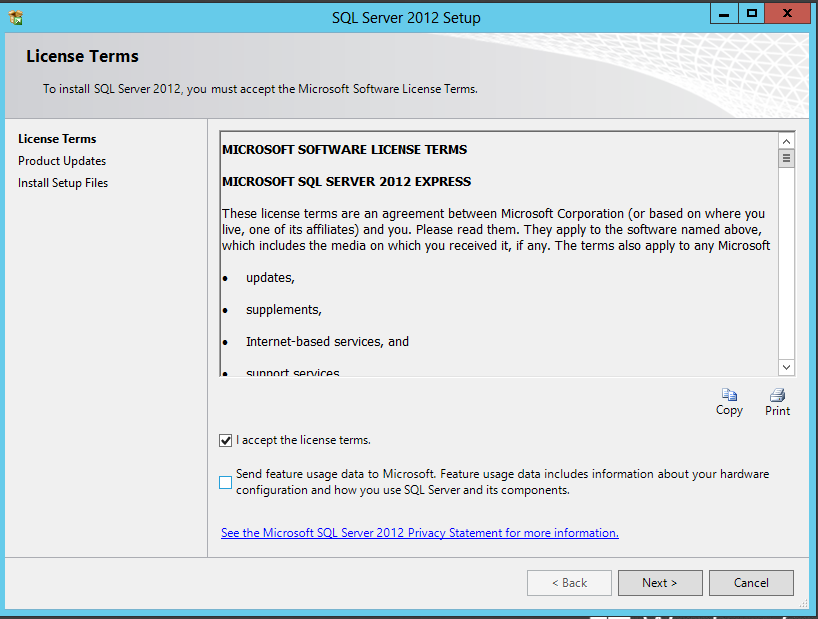Uncheck the I accept the license terms checkbox

pos(225,441)
